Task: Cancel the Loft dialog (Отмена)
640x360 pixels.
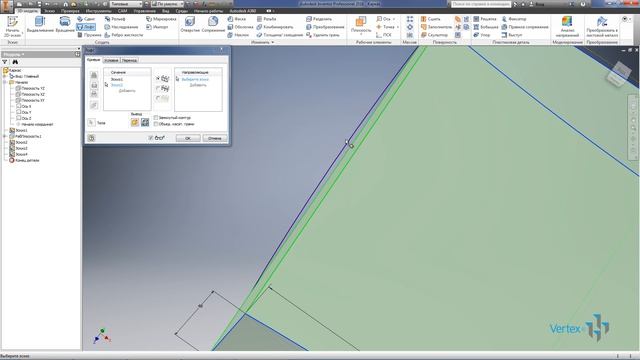Action: pyautogui.click(x=215, y=138)
